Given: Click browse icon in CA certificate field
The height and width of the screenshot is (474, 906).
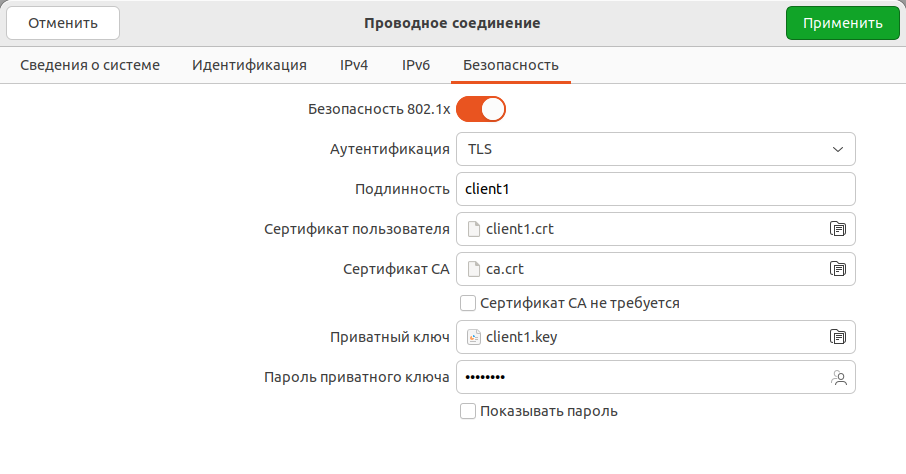Looking at the screenshot, I should [838, 269].
